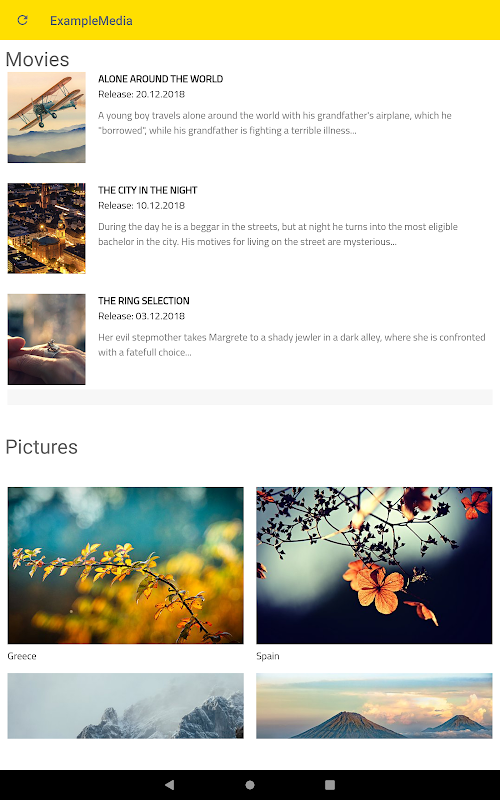Open Alone Around The World title
This screenshot has height=800, width=500.
tap(160, 79)
